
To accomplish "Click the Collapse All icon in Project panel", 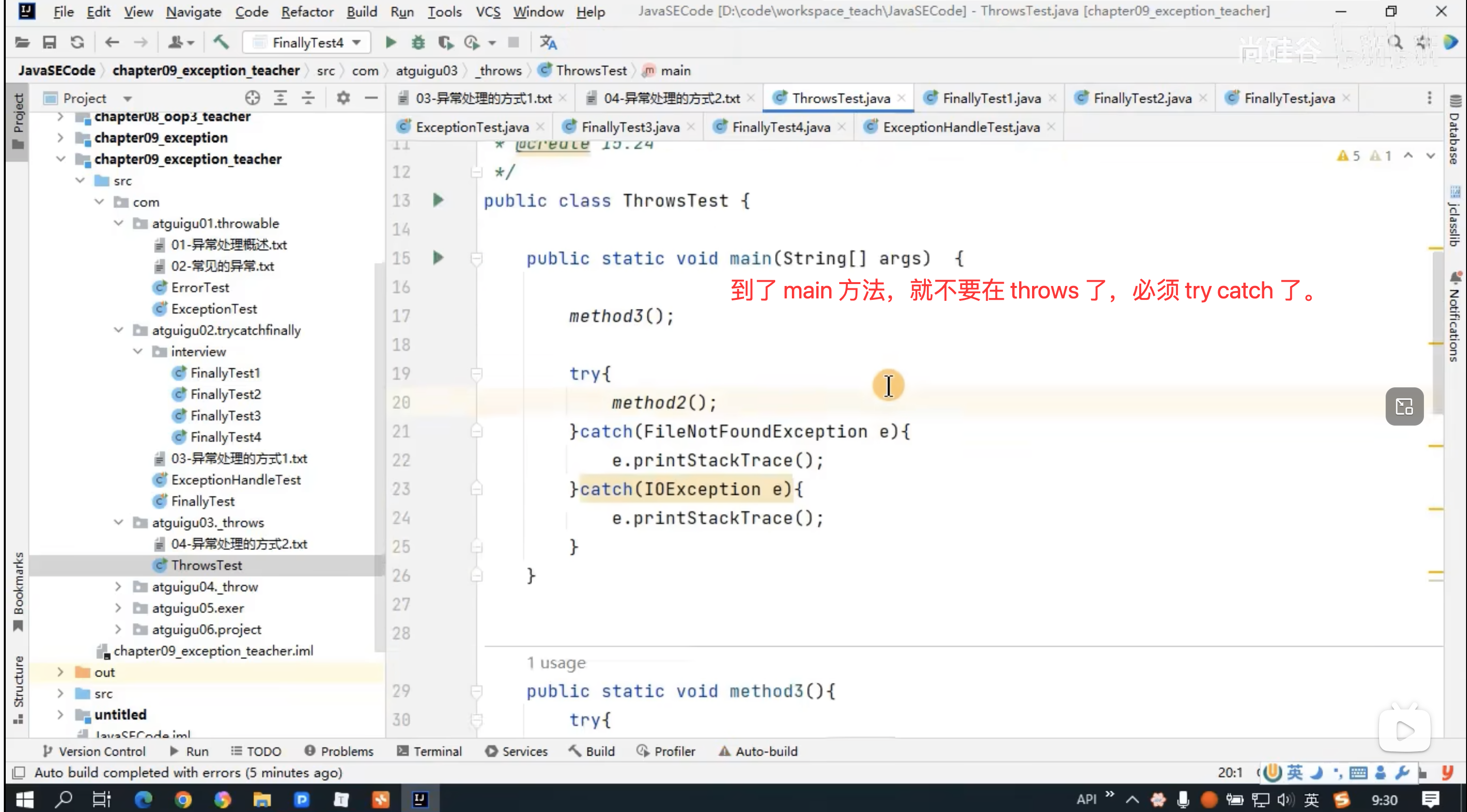I will [x=308, y=98].
